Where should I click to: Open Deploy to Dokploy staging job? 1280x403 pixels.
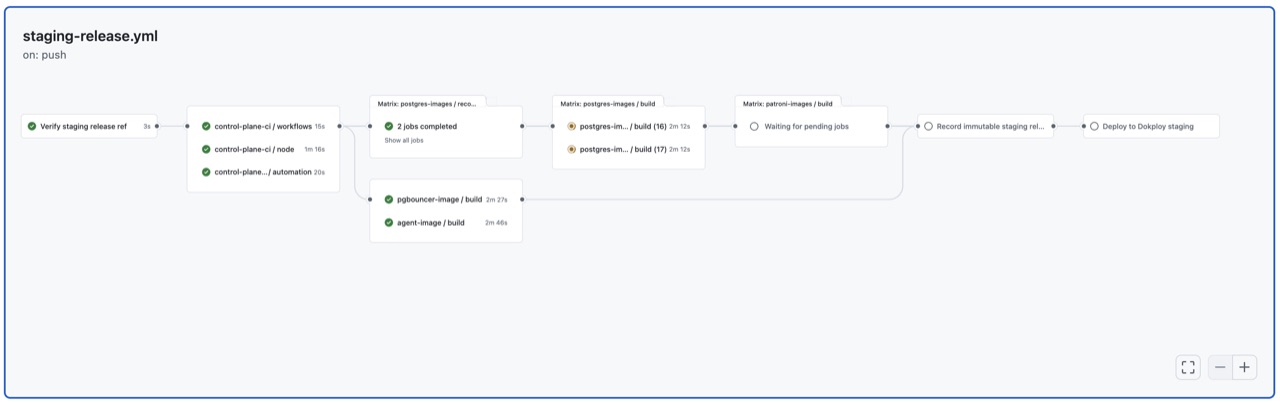(x=1151, y=127)
